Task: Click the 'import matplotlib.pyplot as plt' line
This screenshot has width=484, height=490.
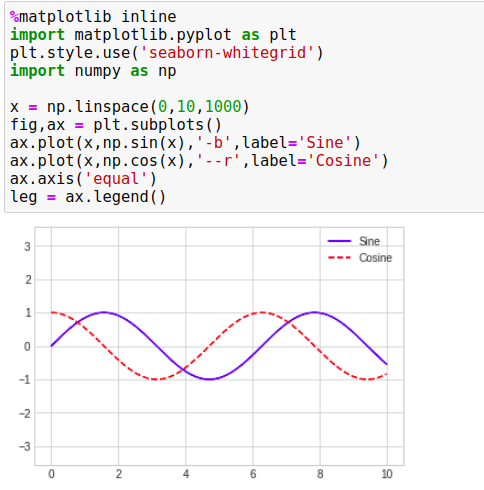Action: tap(153, 35)
